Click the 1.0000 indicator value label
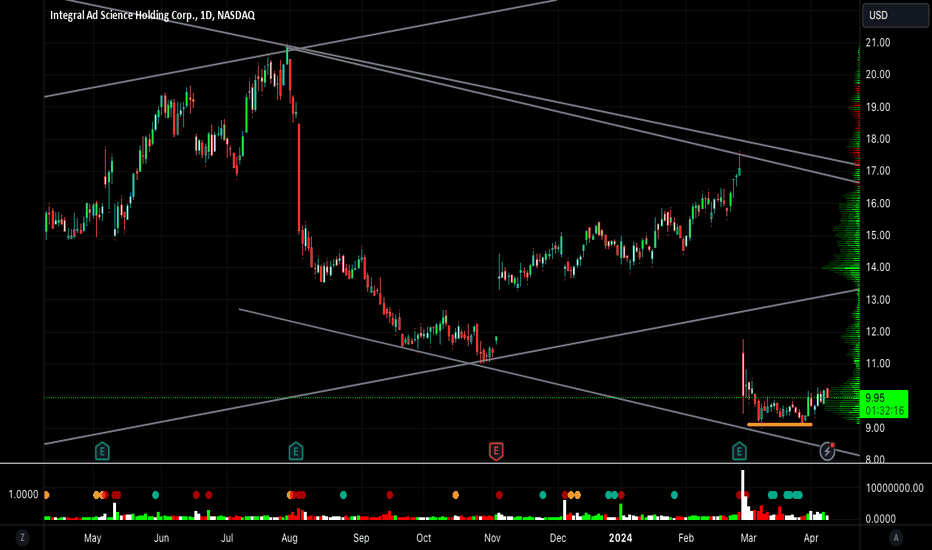The width and height of the screenshot is (932, 550). point(23,495)
